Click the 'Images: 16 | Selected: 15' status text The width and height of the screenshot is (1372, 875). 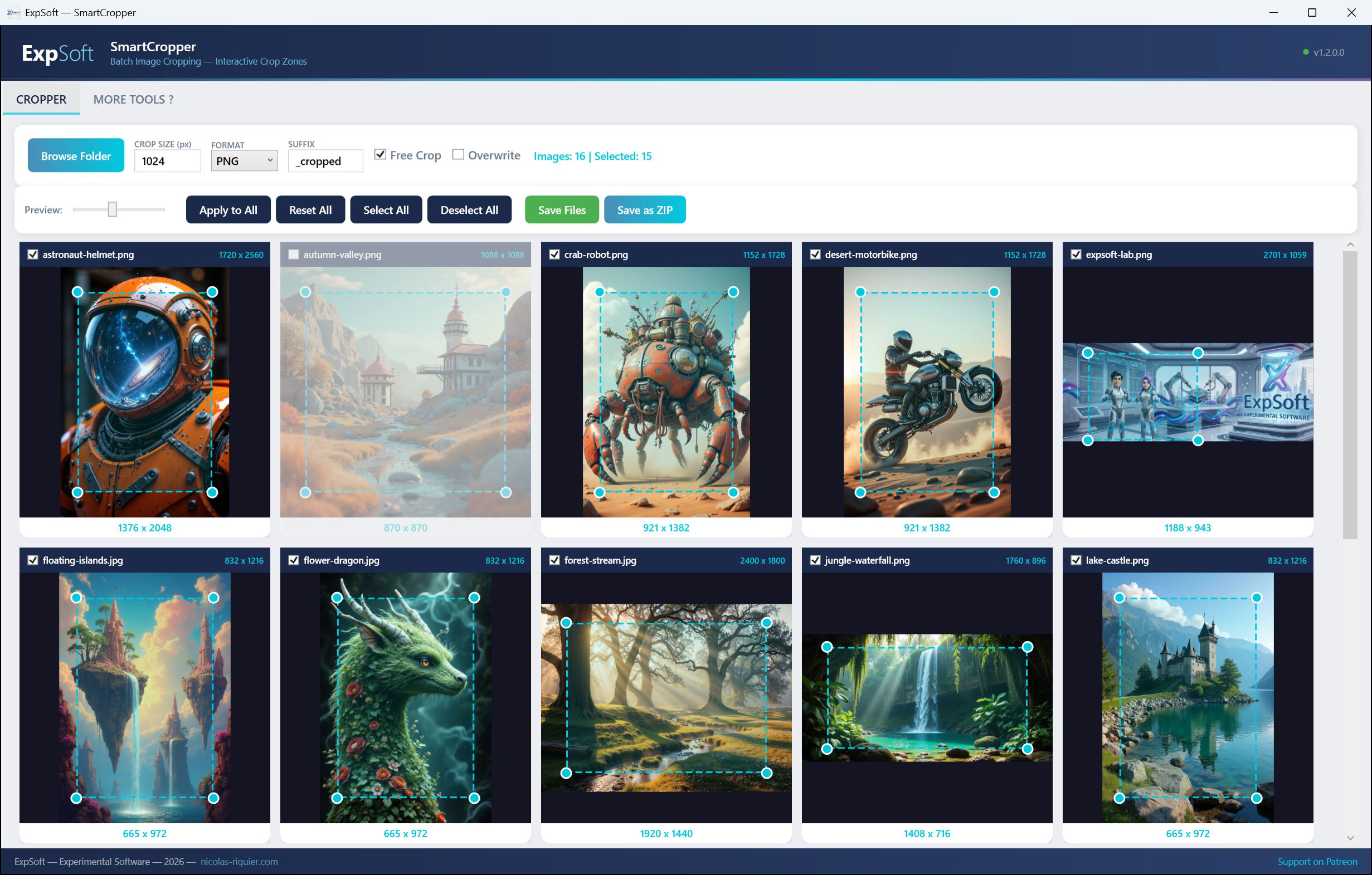(592, 156)
